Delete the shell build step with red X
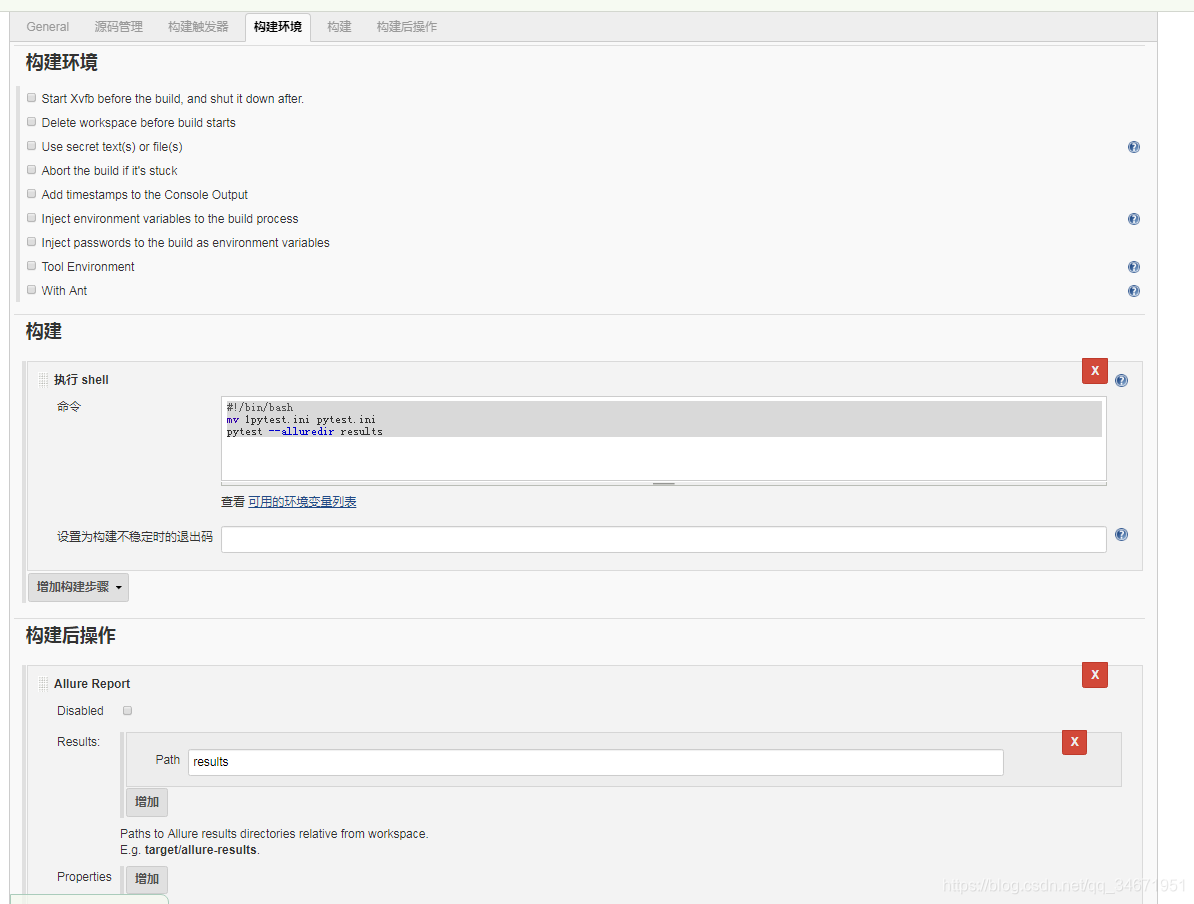Viewport: 1194px width, 904px height. coord(1095,371)
